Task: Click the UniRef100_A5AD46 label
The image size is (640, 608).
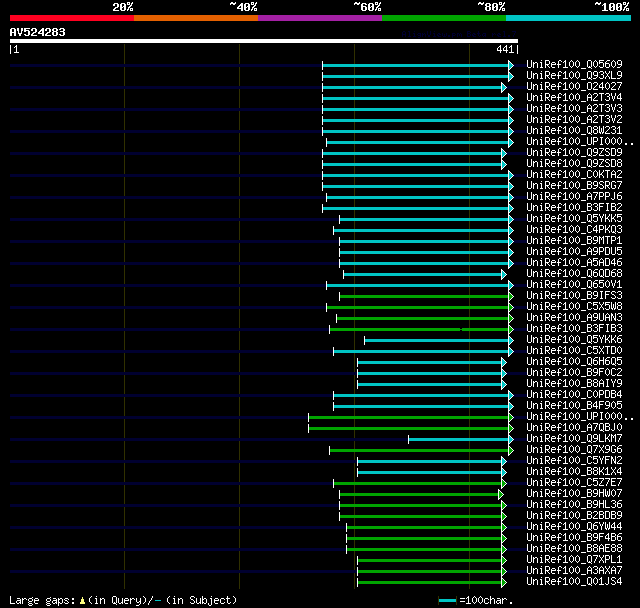Action: click(574, 263)
